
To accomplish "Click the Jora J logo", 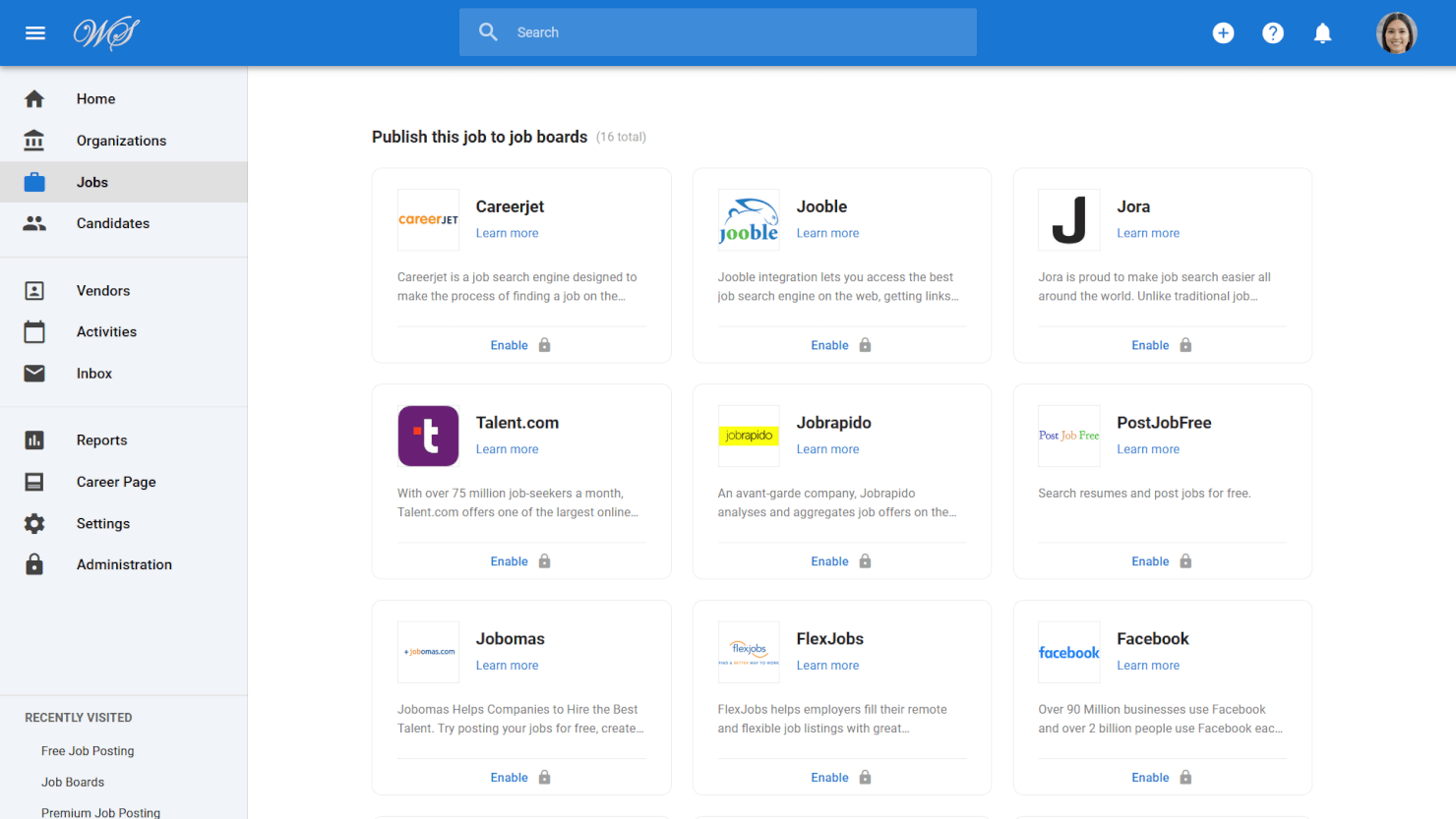I will [1069, 220].
